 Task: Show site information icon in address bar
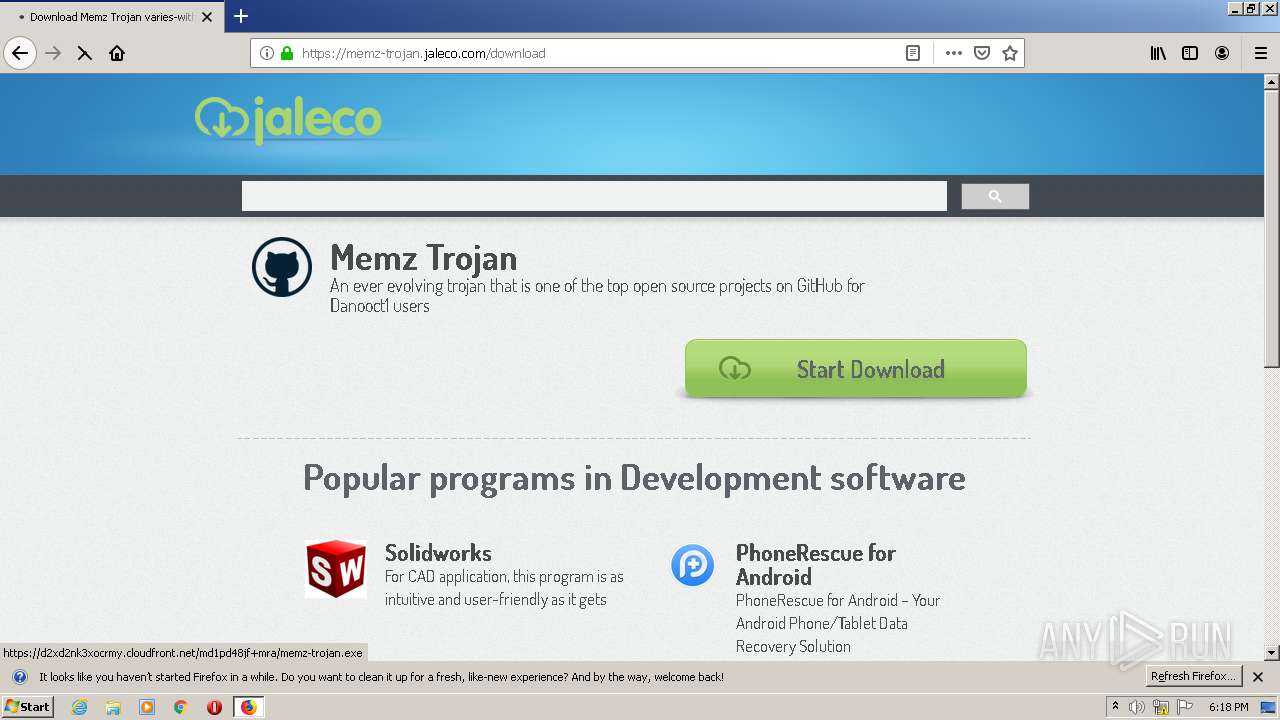tap(267, 53)
